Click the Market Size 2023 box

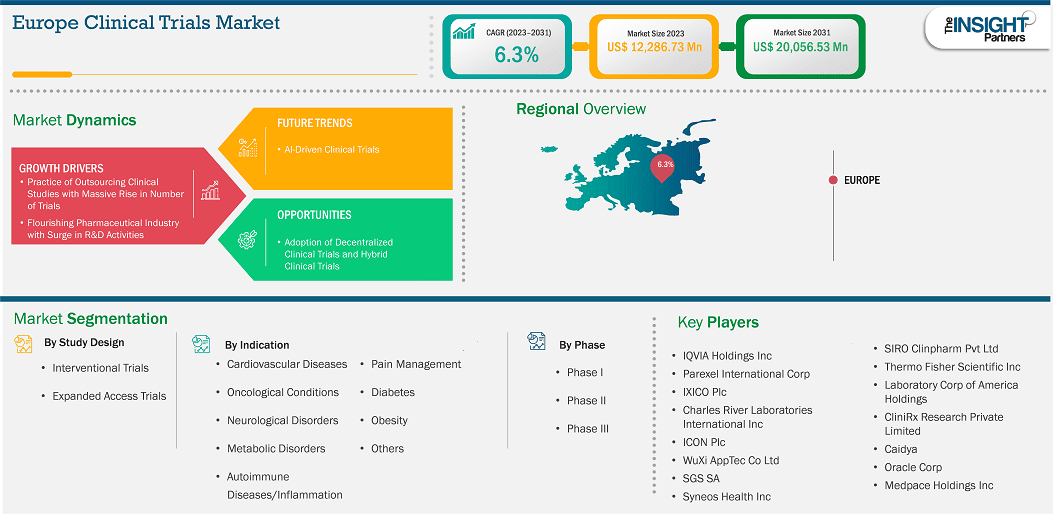(x=653, y=46)
